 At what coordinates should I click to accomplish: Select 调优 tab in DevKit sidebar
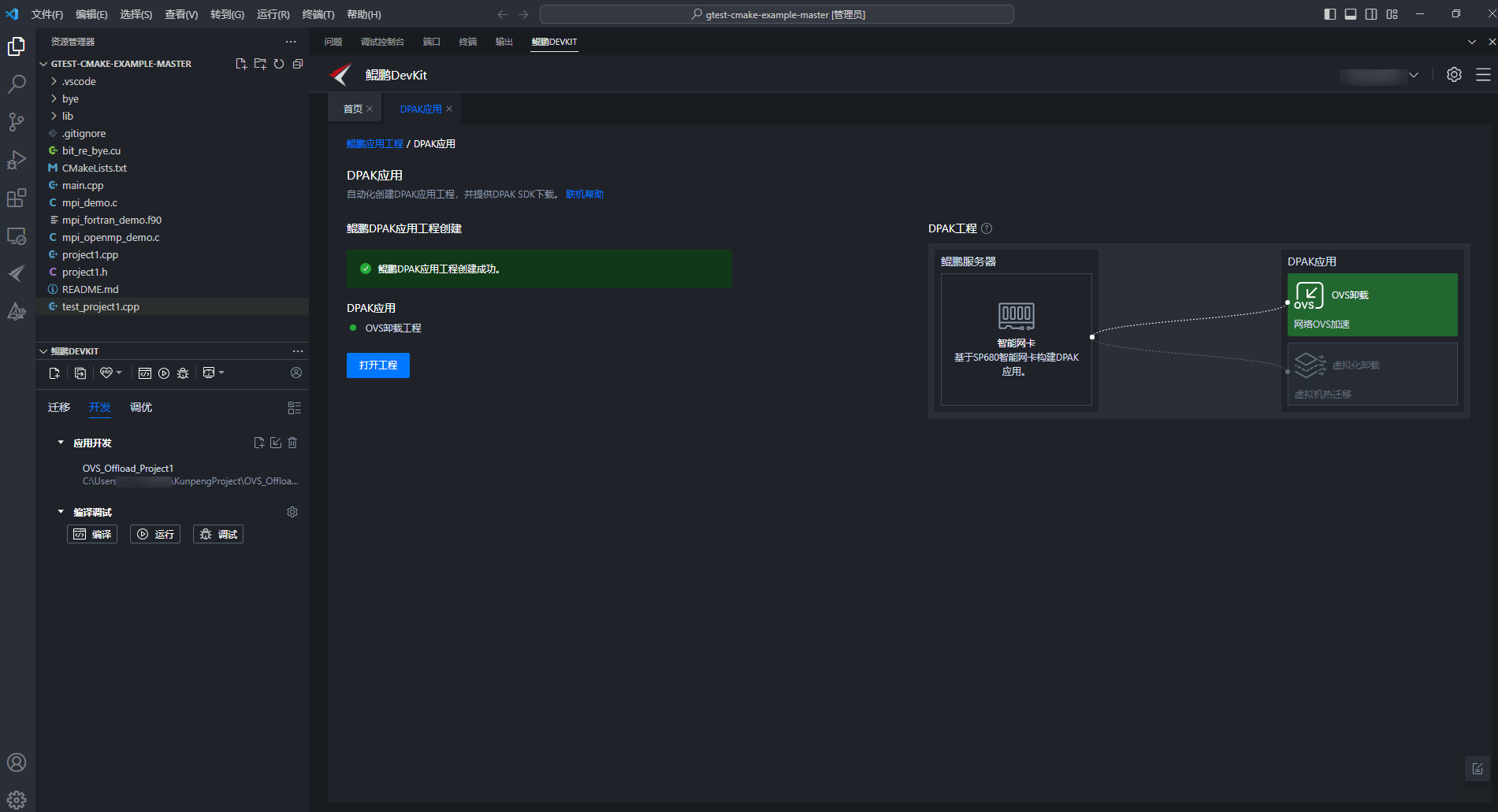click(141, 407)
